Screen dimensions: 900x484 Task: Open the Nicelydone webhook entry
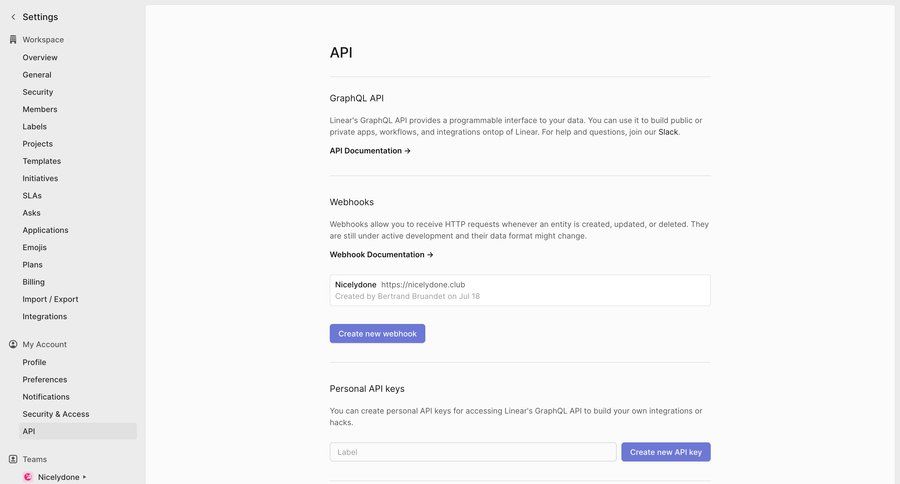click(519, 290)
